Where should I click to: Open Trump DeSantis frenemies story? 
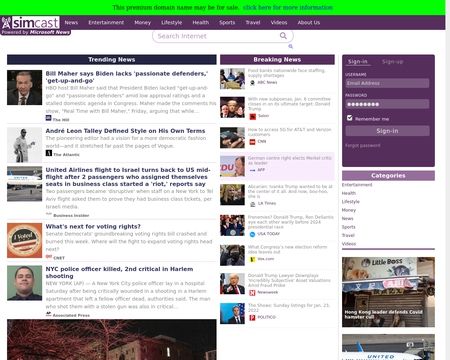click(x=290, y=222)
